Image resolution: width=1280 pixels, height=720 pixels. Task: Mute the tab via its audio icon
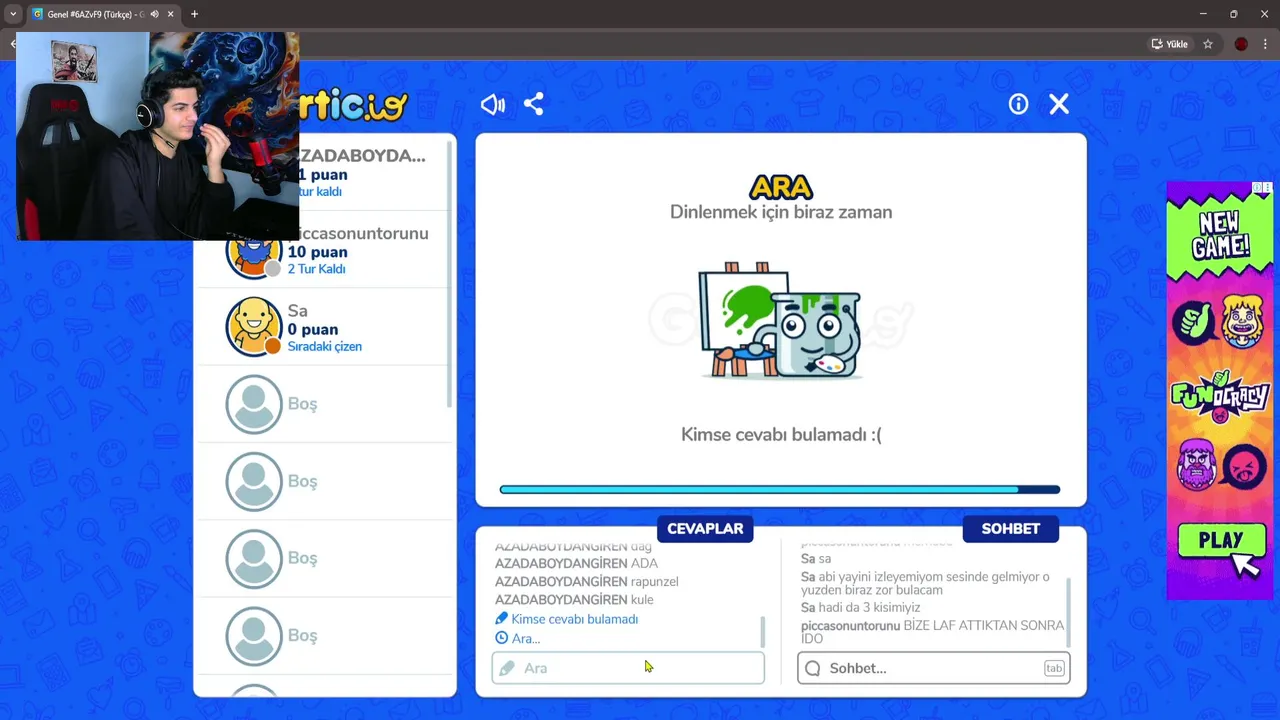point(154,14)
